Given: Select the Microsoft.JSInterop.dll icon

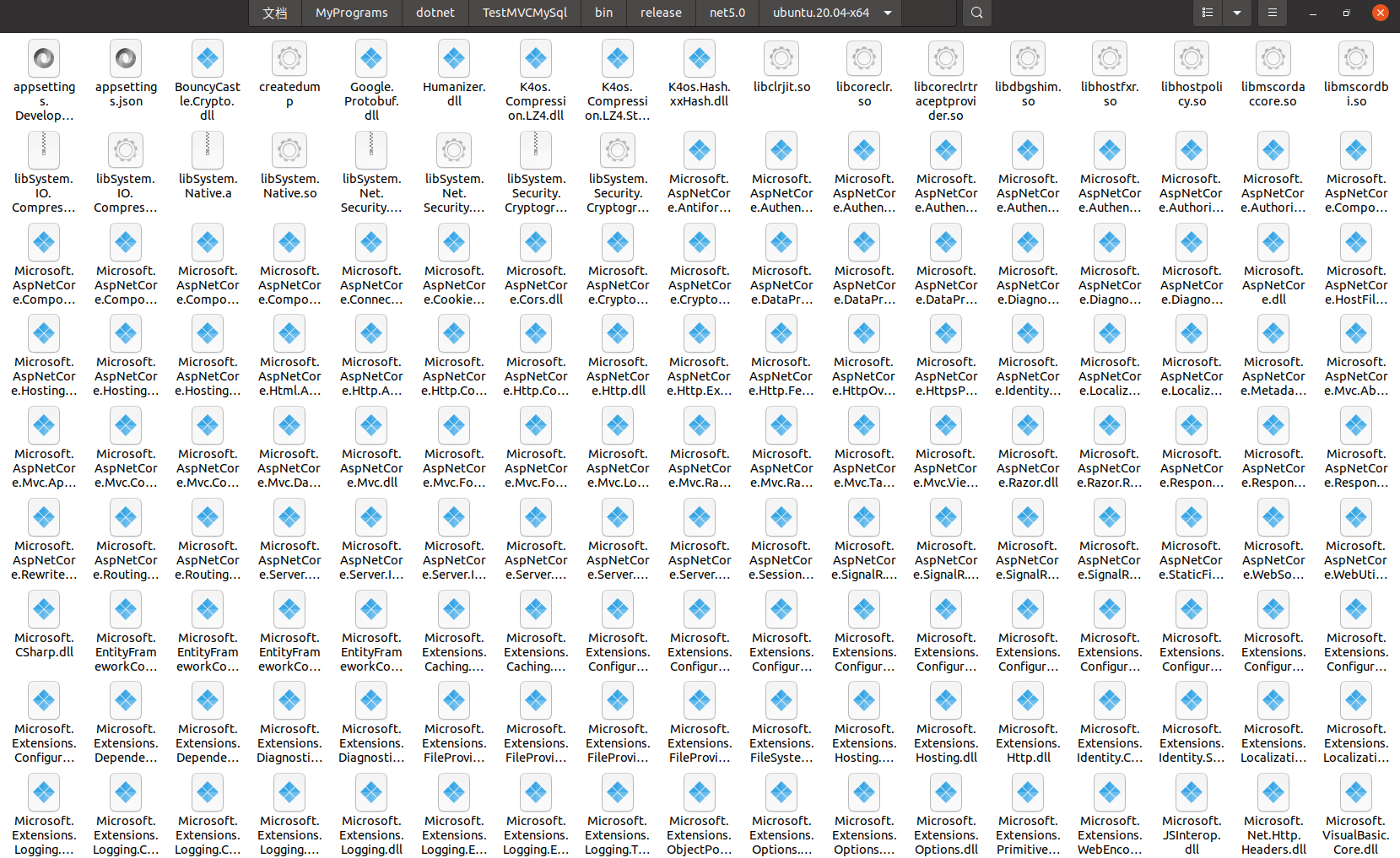Looking at the screenshot, I should click(1192, 792).
